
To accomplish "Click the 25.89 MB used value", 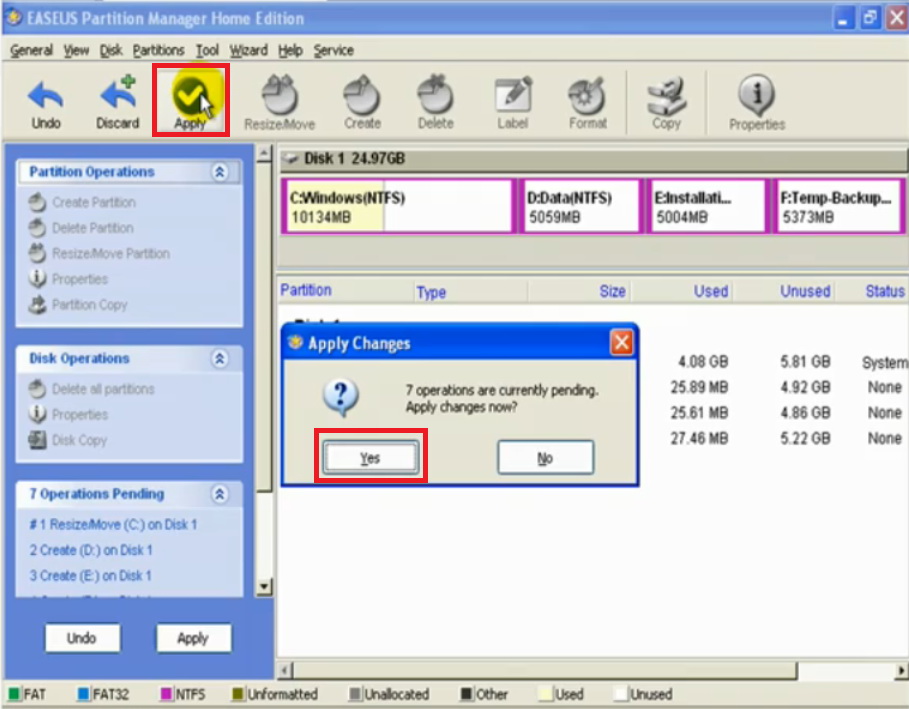I will click(699, 387).
